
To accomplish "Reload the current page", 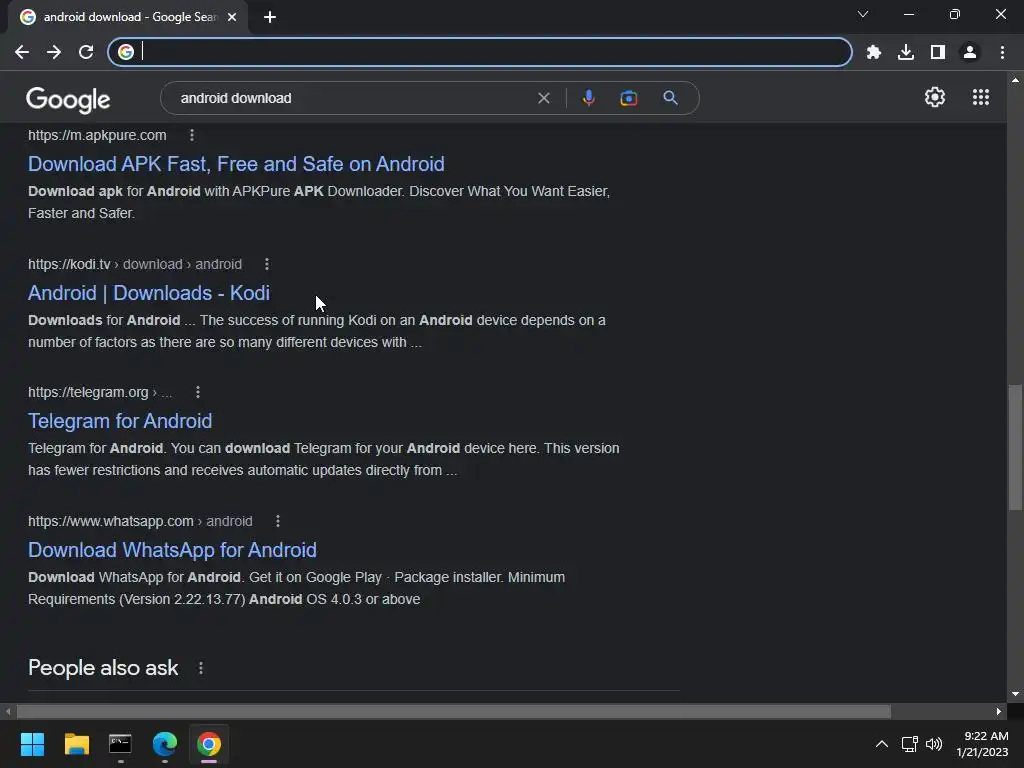I will point(86,52).
